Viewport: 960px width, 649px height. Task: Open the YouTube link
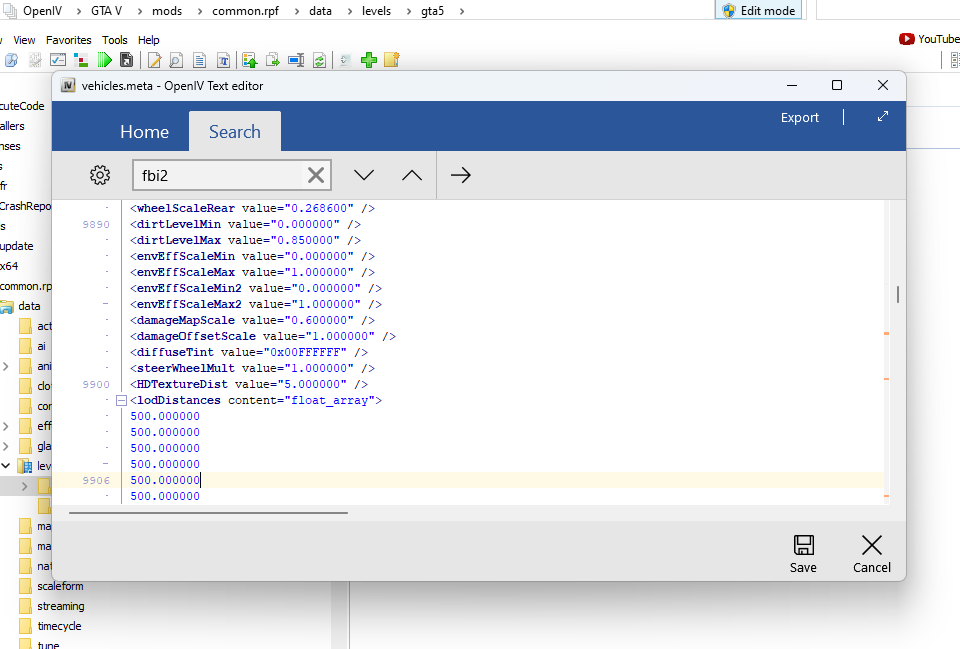pos(929,39)
